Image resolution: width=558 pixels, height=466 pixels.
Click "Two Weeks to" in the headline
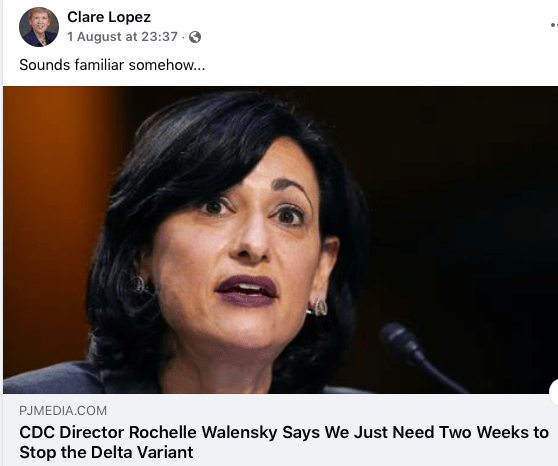494,433
